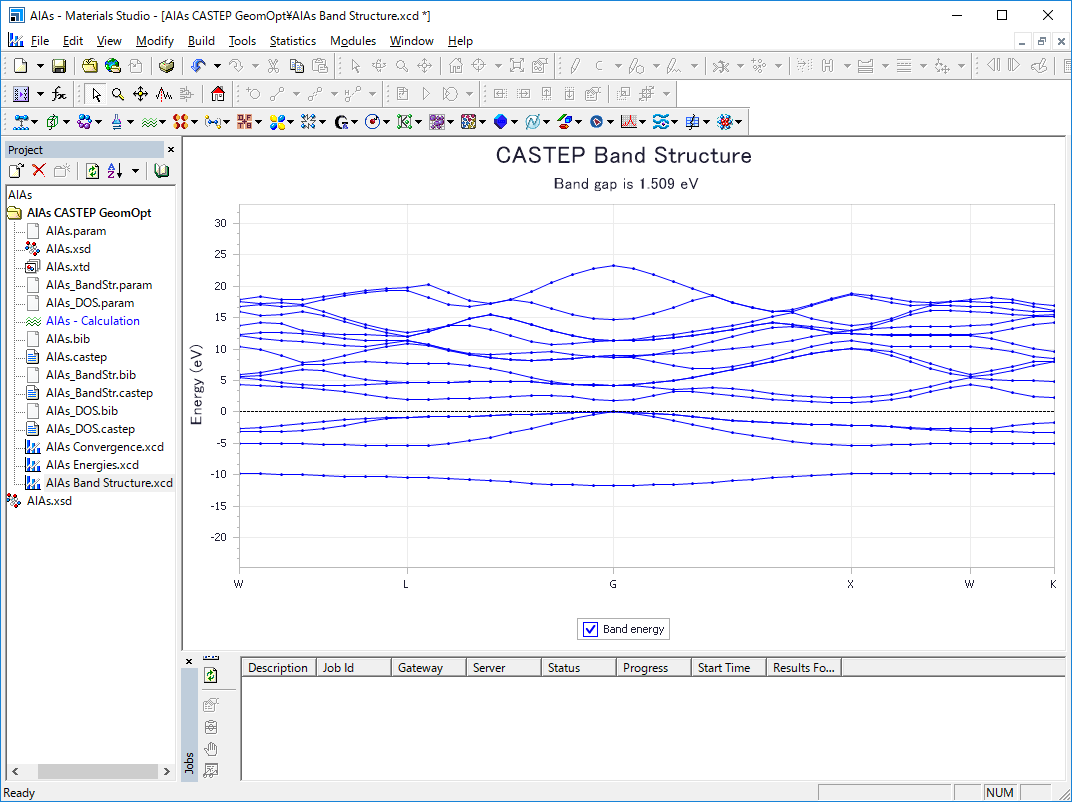Open the dropdown arrow beside New document icon

tap(40, 66)
